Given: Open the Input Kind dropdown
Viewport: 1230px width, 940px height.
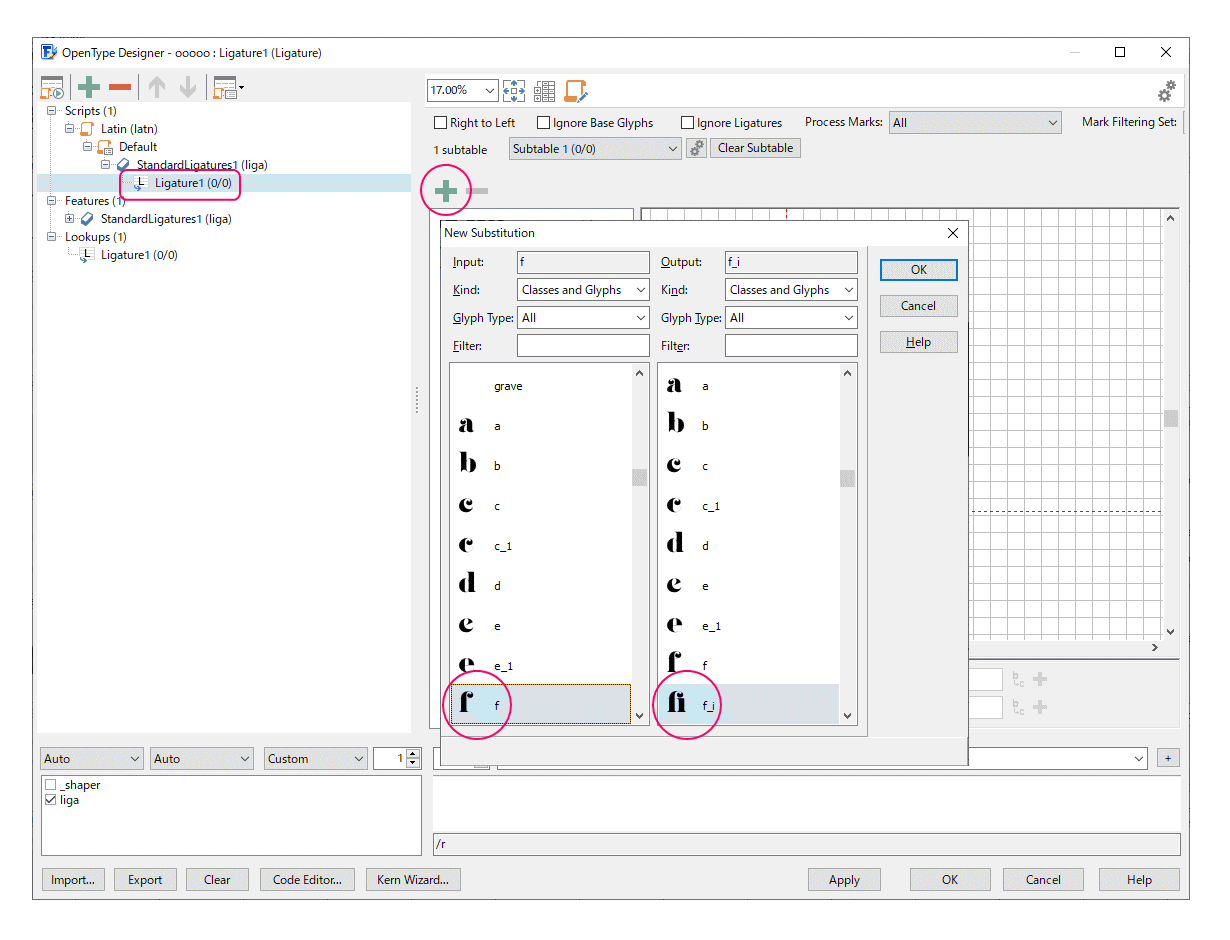Looking at the screenshot, I should coord(584,290).
